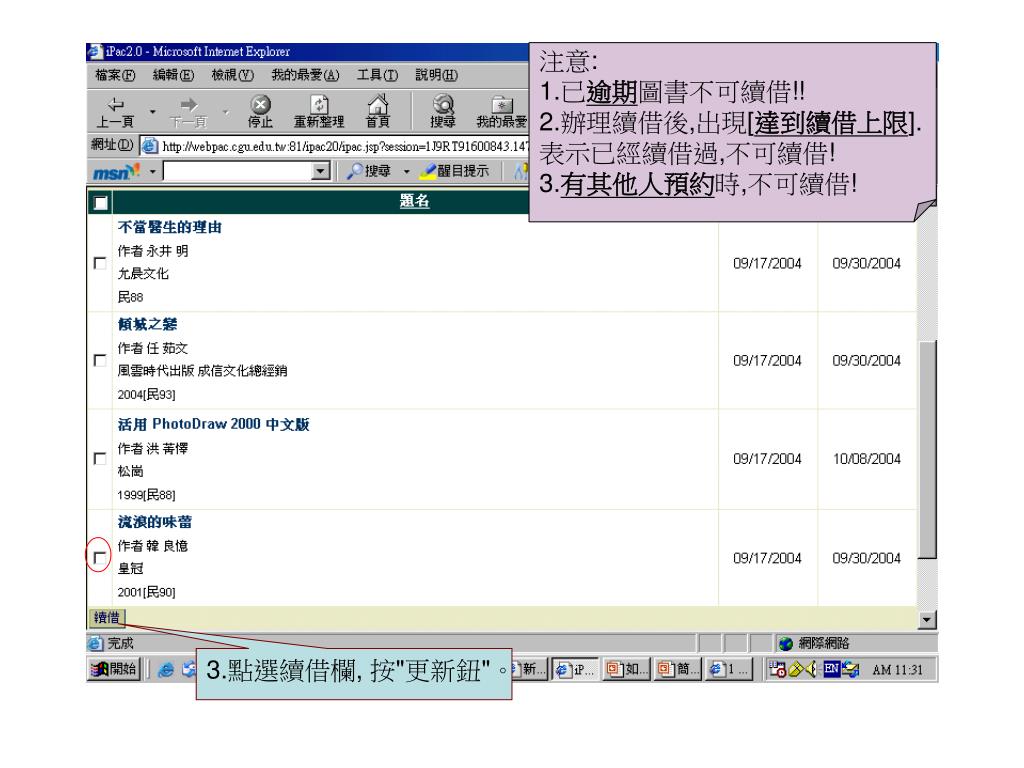1024x768 pixels.
Task: Open the 說明(H) menu
Action: 436,75
